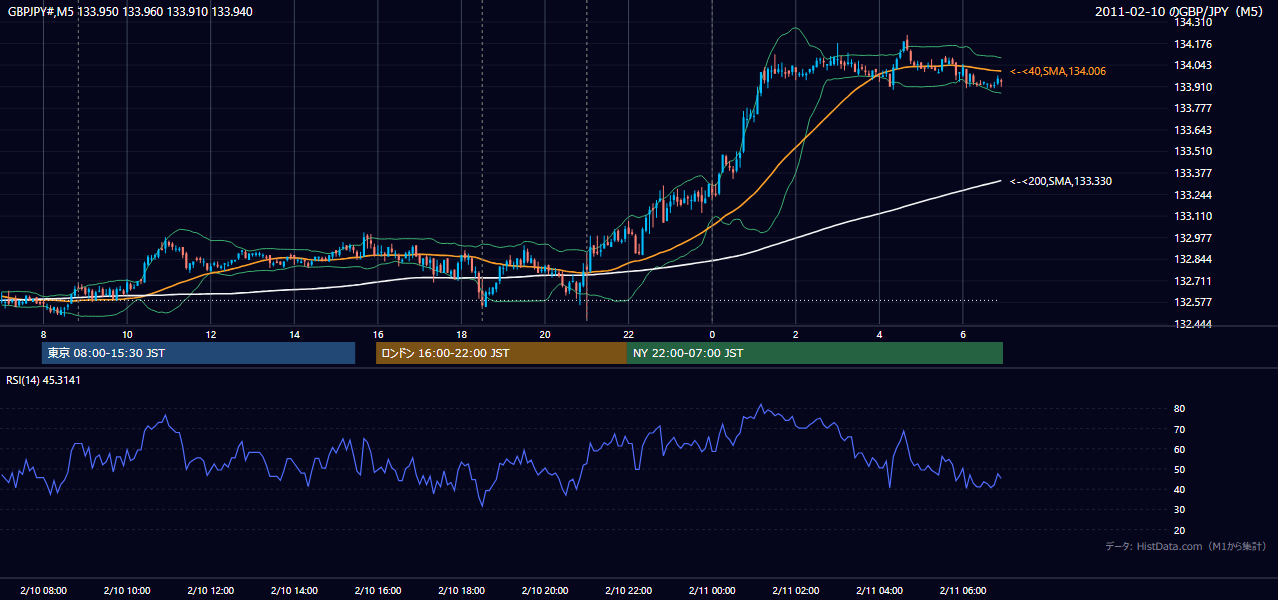Click the データ: HistData.com source credit

[1186, 547]
